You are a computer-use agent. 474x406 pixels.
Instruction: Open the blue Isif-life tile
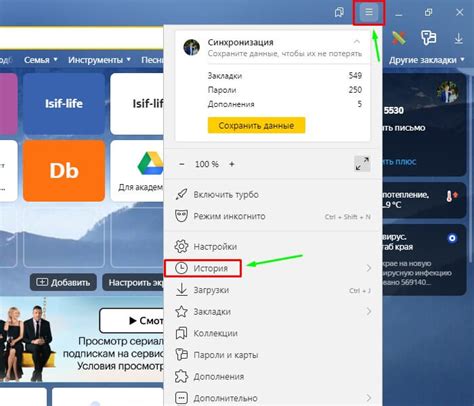point(64,104)
